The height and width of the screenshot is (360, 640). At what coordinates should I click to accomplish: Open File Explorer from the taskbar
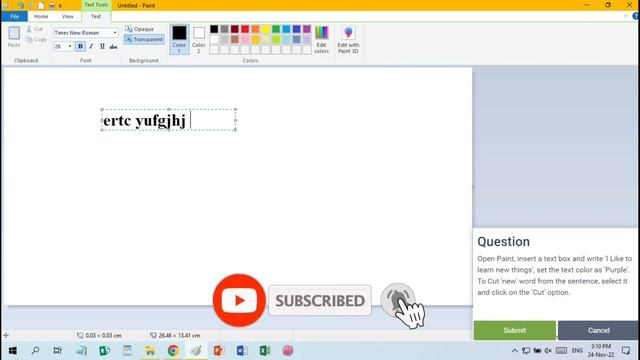(150, 351)
